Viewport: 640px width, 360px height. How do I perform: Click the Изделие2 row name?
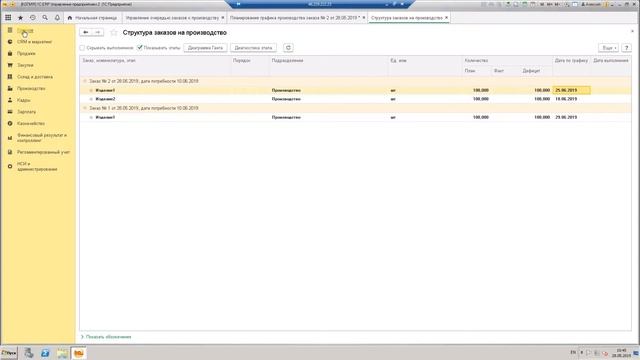point(105,99)
